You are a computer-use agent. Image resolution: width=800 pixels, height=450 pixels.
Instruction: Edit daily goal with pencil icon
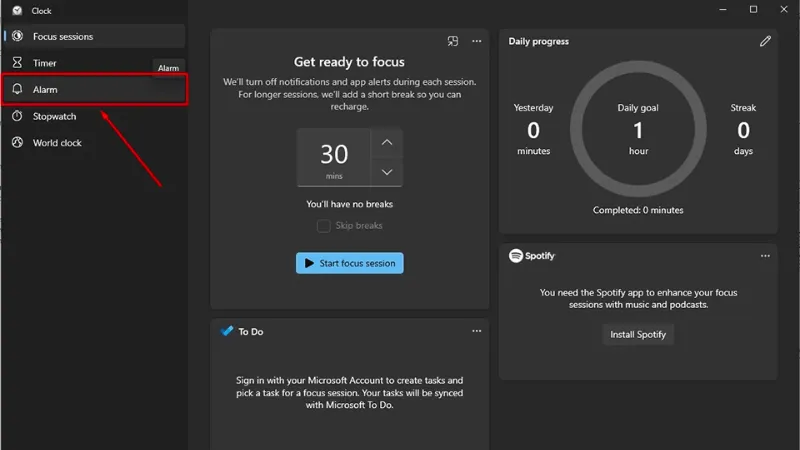(x=765, y=41)
